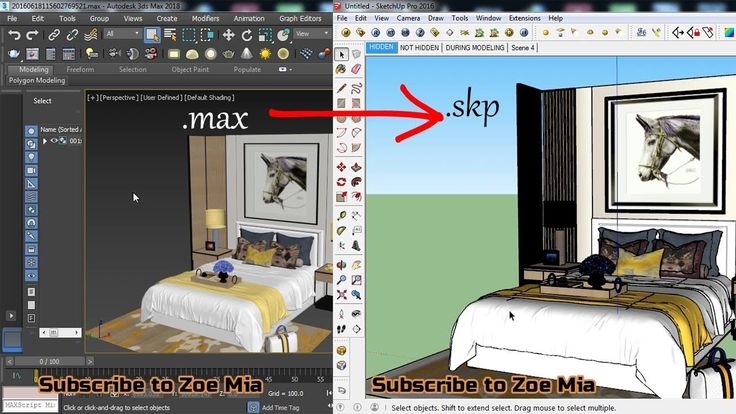Image resolution: width=736 pixels, height=414 pixels.
Task: Open the All selection filter dropdown
Action: point(123,34)
